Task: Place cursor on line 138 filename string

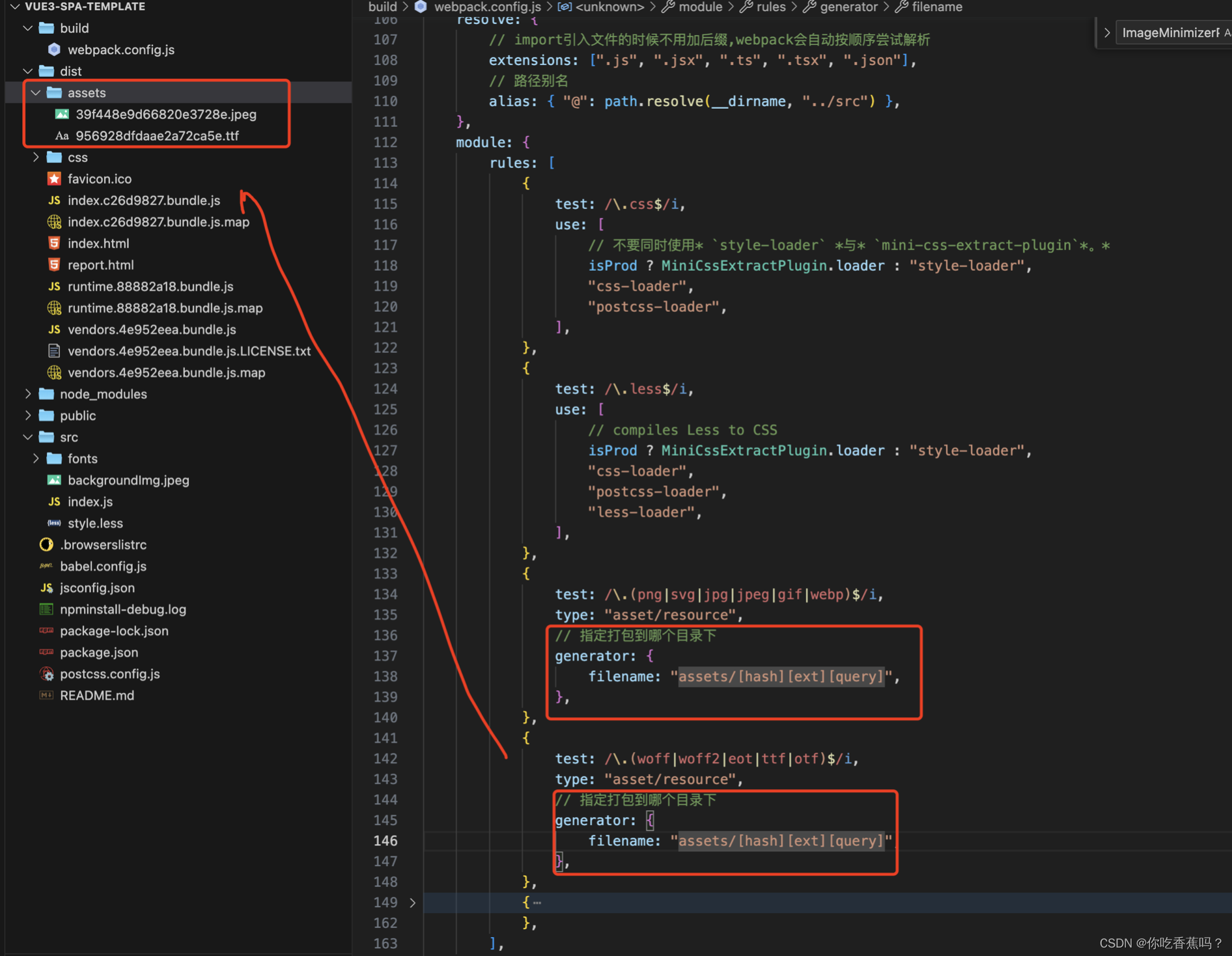Action: 781,677
